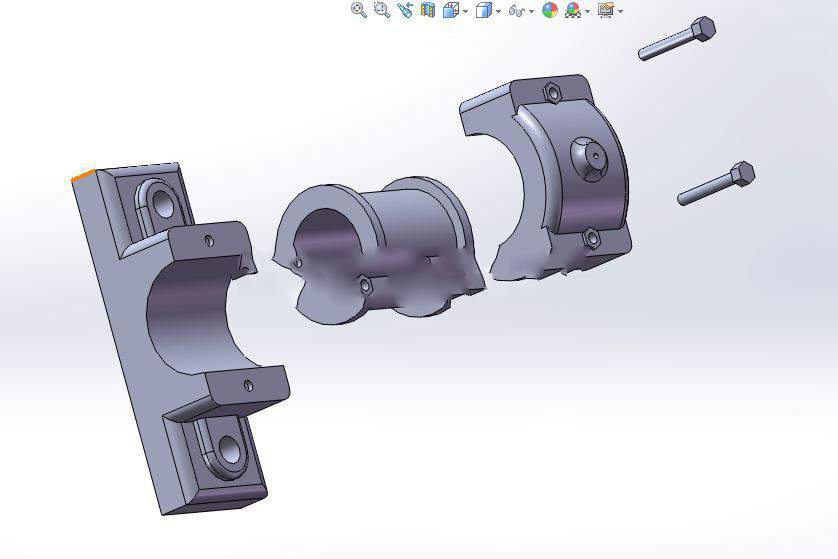The width and height of the screenshot is (838, 559).
Task: Click hex nut on top of cap
Action: point(553,92)
